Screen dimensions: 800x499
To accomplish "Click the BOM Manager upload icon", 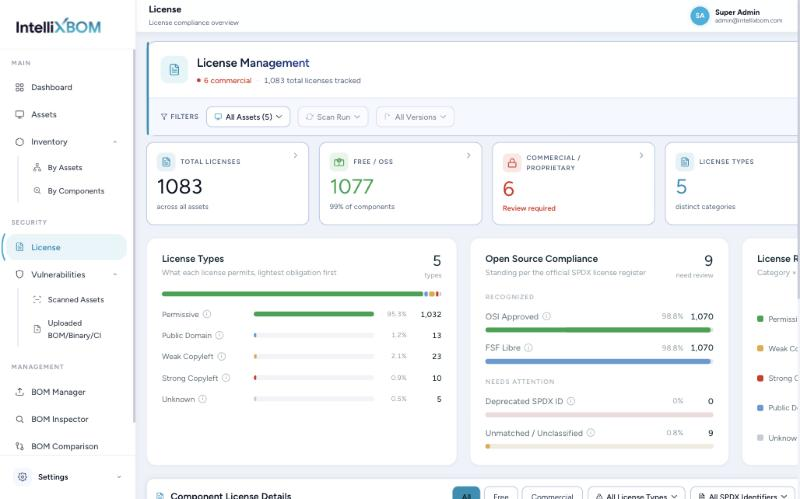I will point(19,392).
